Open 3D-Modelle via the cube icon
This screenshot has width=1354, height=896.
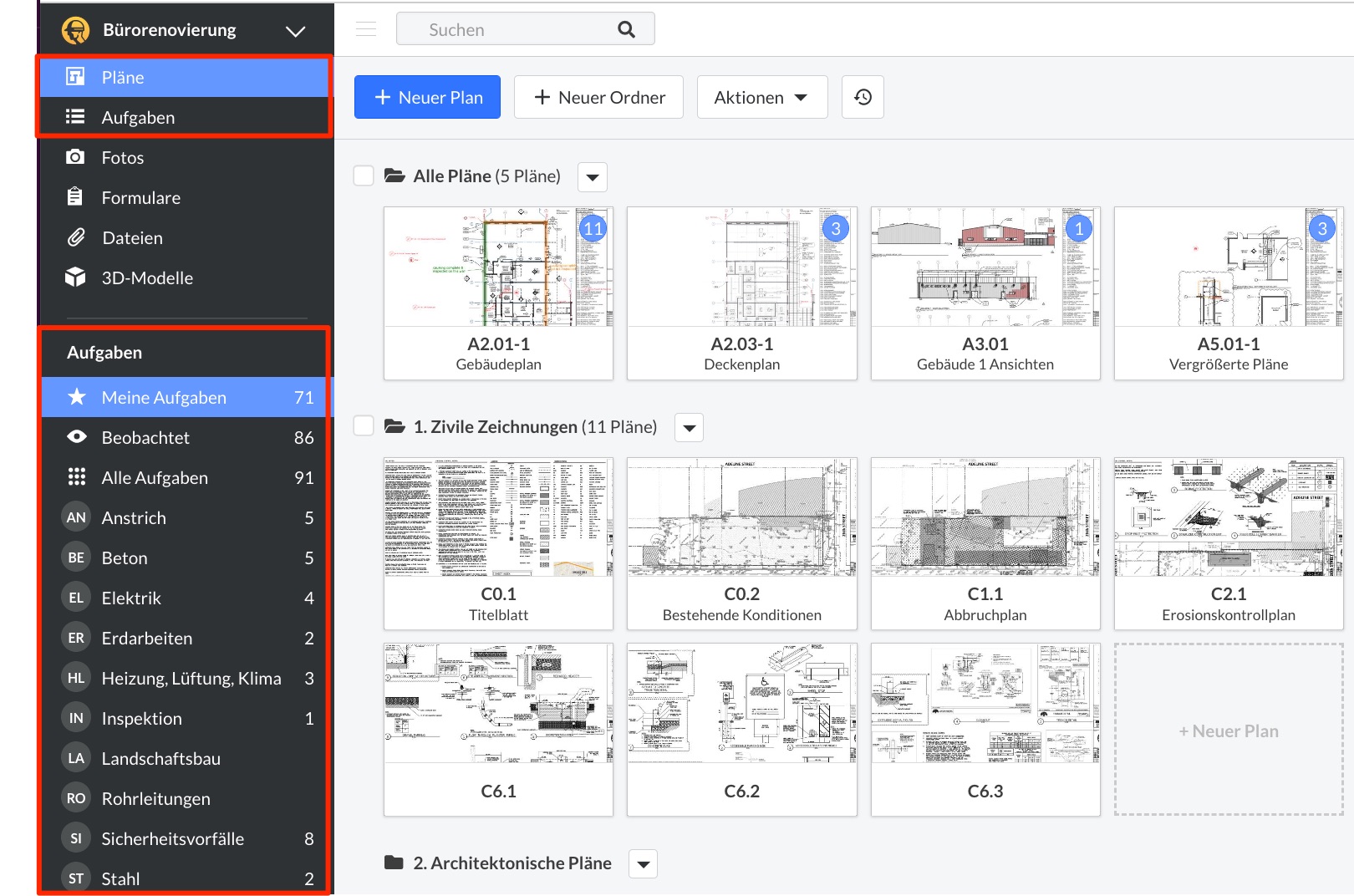[x=75, y=277]
